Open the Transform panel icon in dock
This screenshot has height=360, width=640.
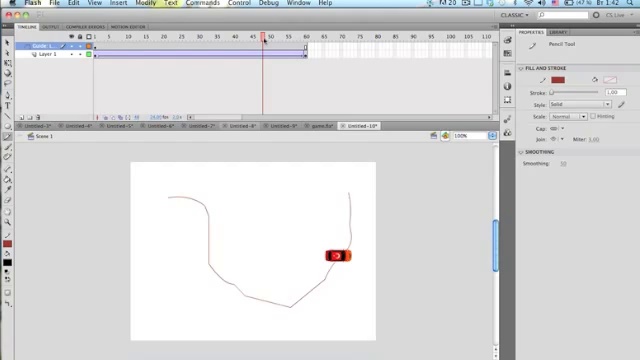click(x=507, y=100)
